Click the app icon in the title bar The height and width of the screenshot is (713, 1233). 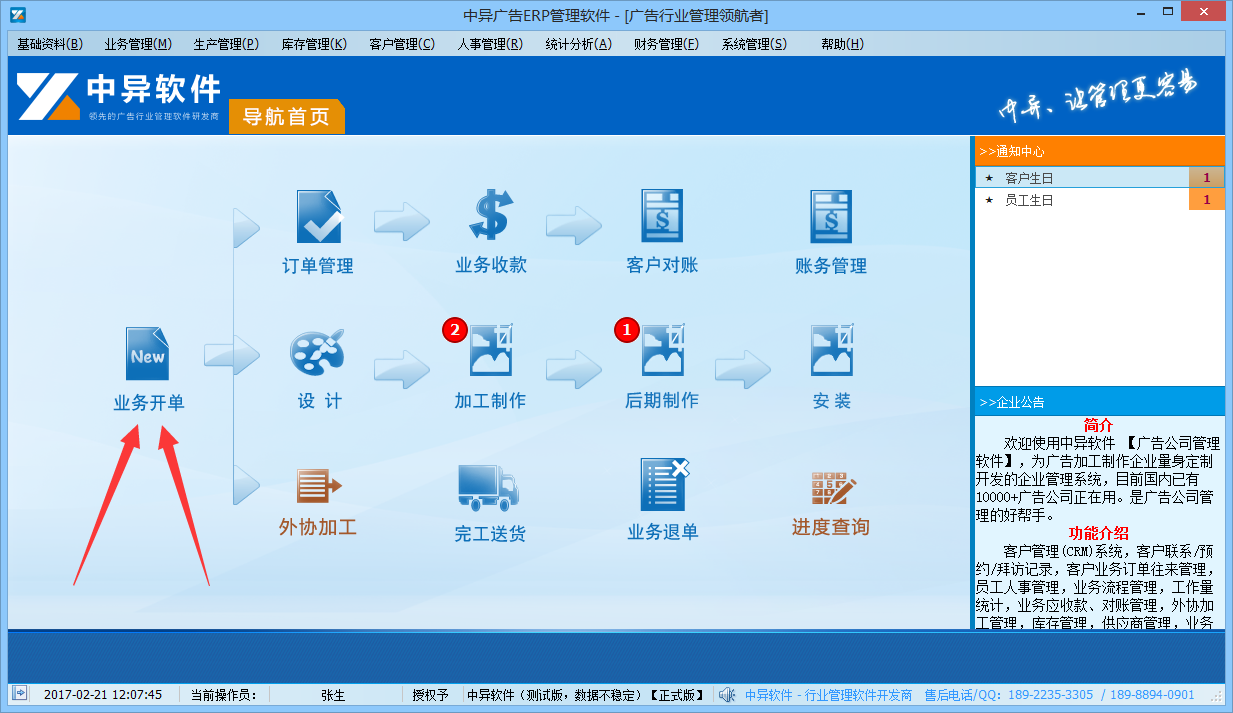18,15
